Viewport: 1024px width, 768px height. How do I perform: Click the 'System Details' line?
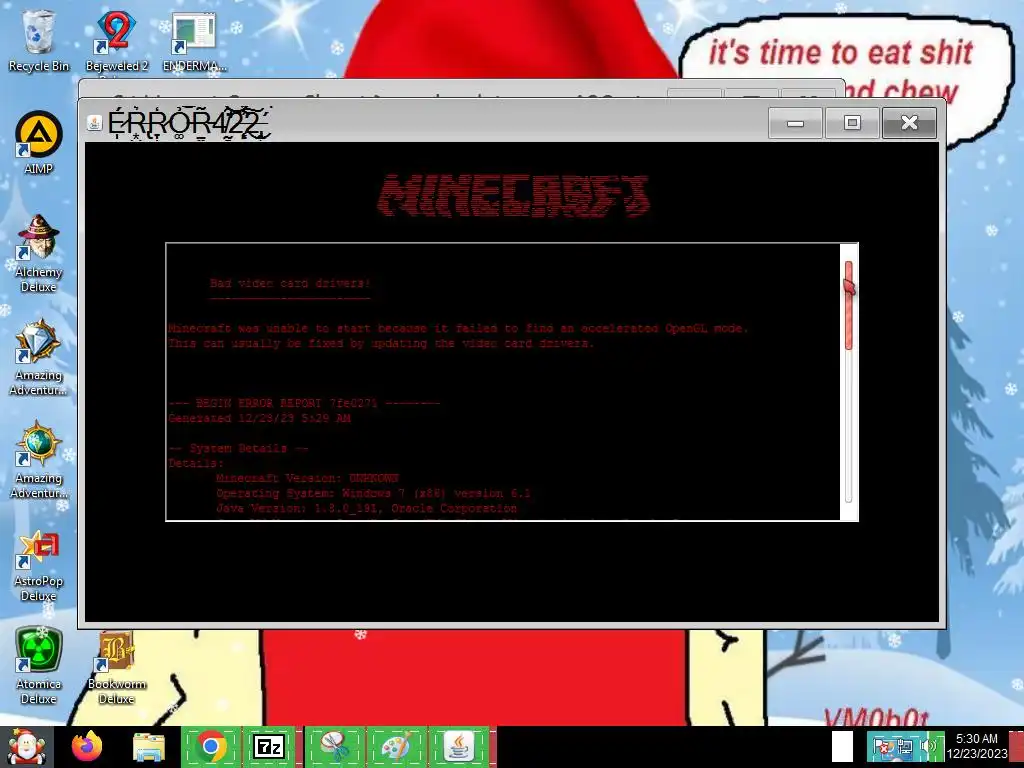point(238,448)
